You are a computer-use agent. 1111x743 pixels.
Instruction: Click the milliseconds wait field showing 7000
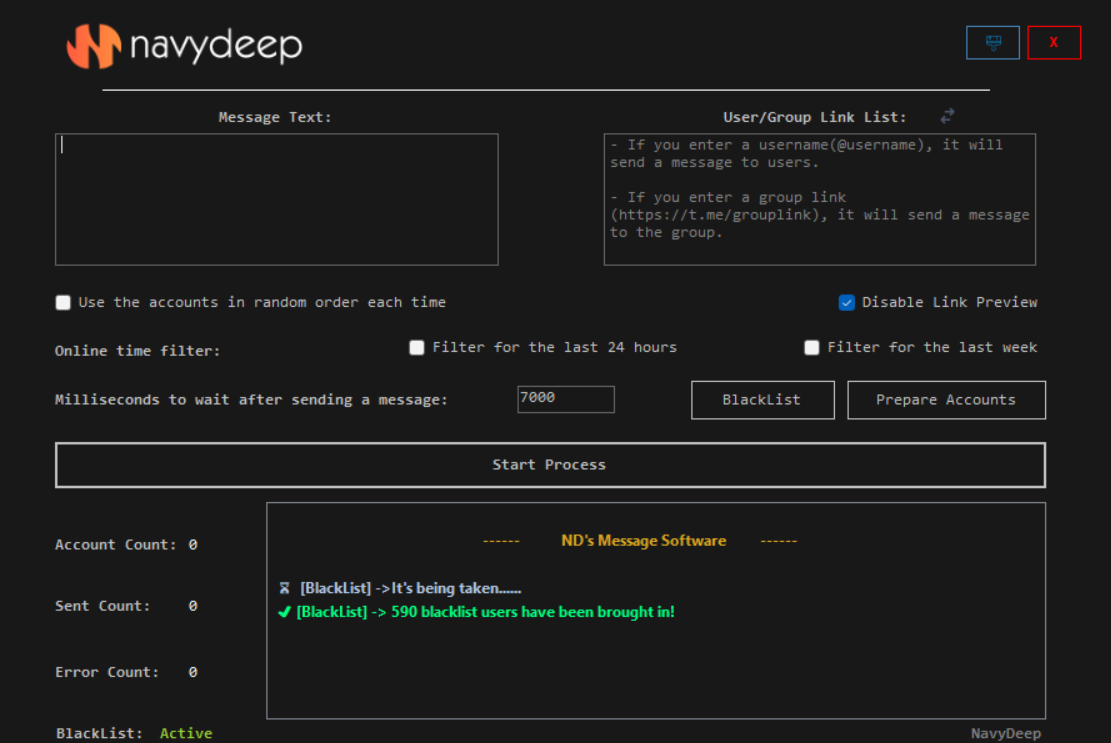click(x=565, y=399)
